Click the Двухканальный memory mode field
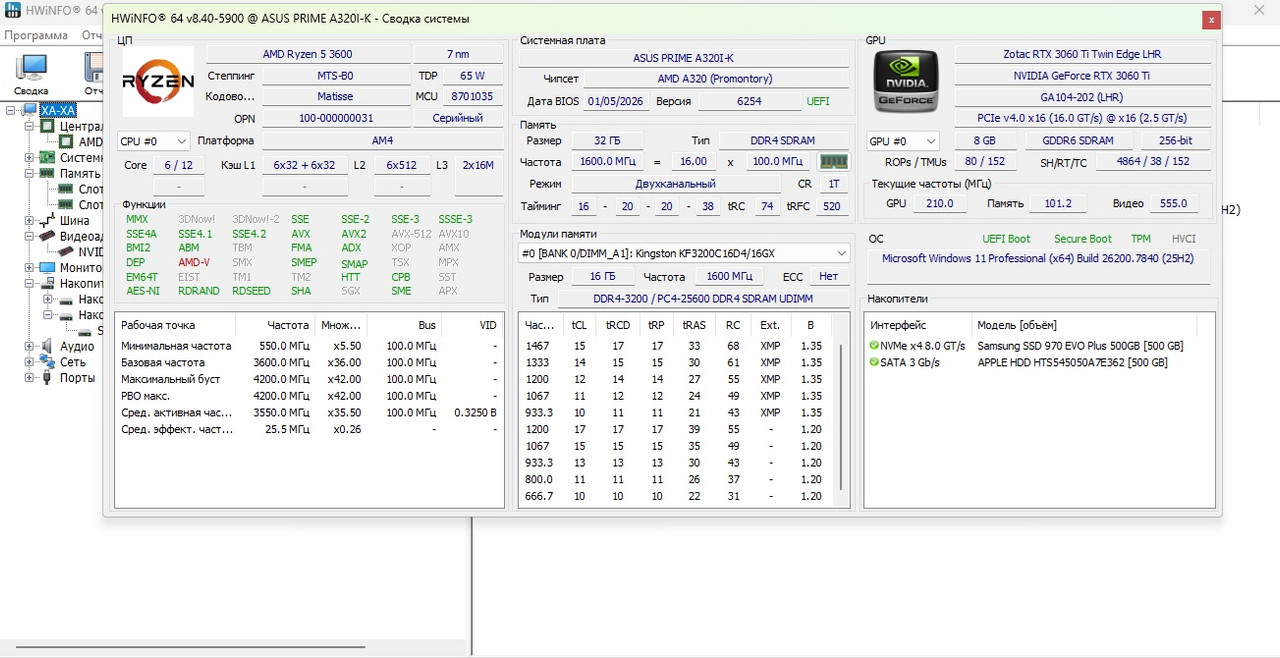The image size is (1280, 658). pos(675,184)
